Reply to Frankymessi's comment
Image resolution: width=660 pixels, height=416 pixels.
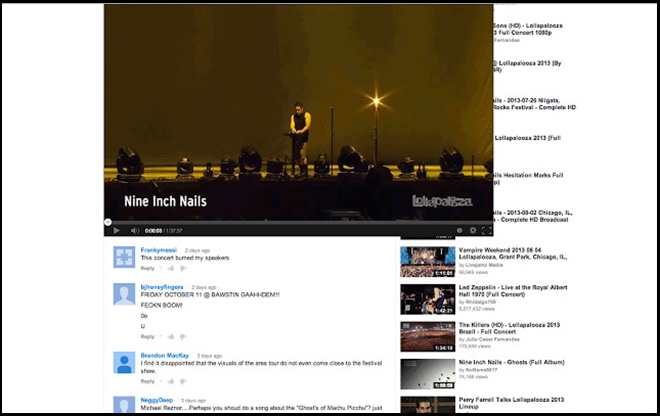pyautogui.click(x=147, y=268)
